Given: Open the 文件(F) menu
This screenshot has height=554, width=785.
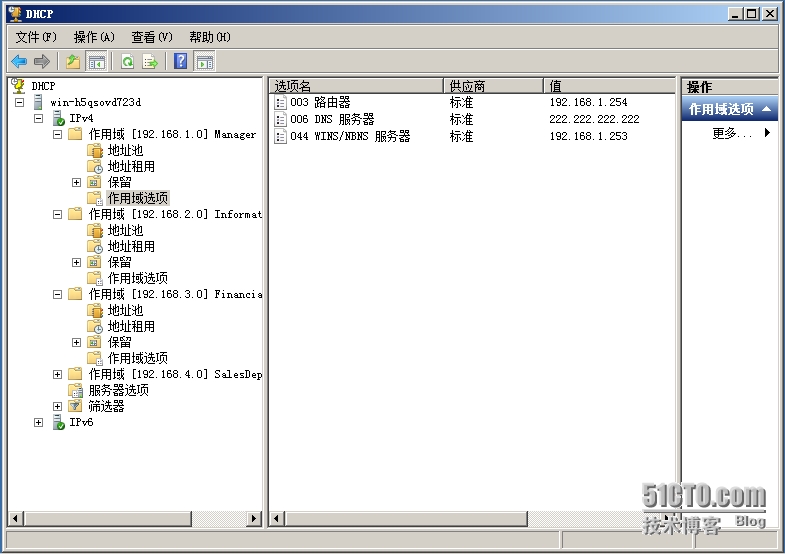Looking at the screenshot, I should point(36,37).
